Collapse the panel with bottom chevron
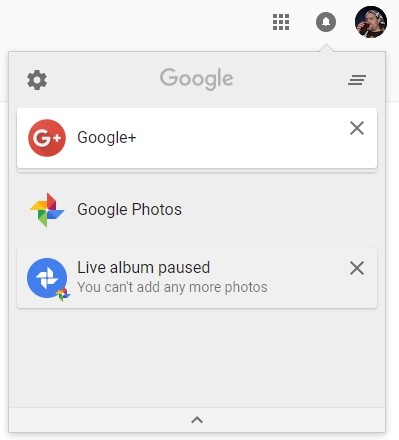 click(x=197, y=420)
